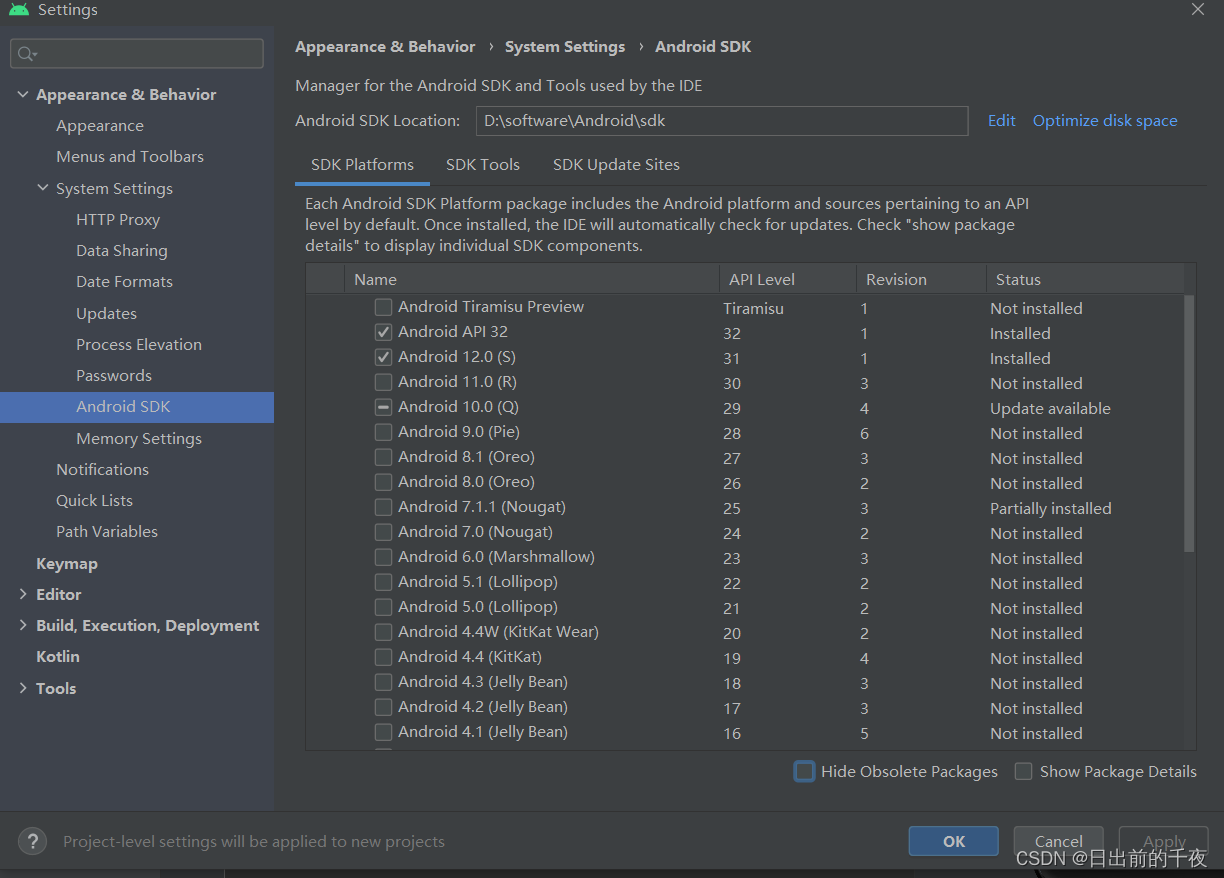Sort by API Level column header
The height and width of the screenshot is (878, 1224).
(x=787, y=279)
